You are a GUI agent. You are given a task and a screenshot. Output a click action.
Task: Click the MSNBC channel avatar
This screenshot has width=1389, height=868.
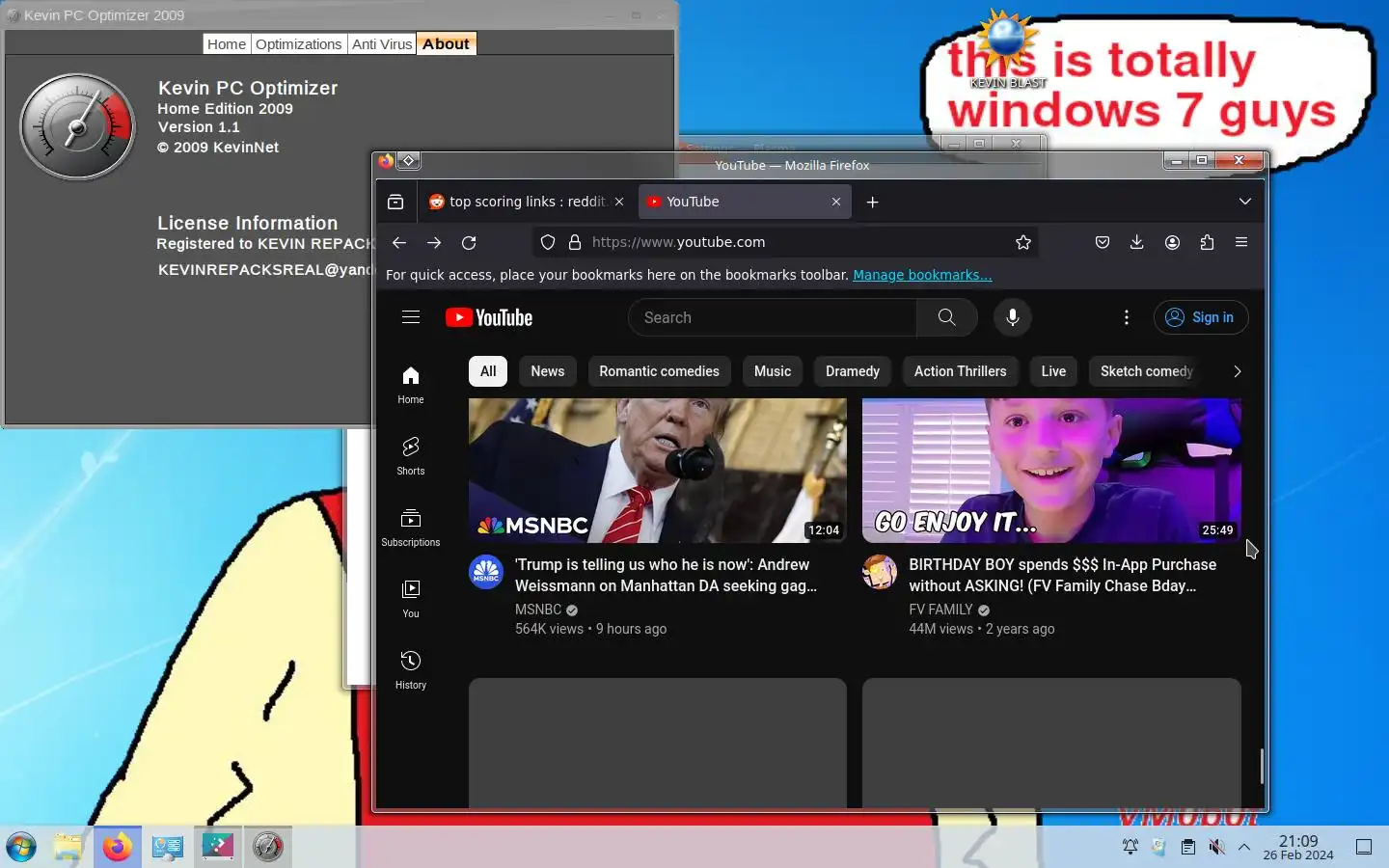pyautogui.click(x=486, y=572)
